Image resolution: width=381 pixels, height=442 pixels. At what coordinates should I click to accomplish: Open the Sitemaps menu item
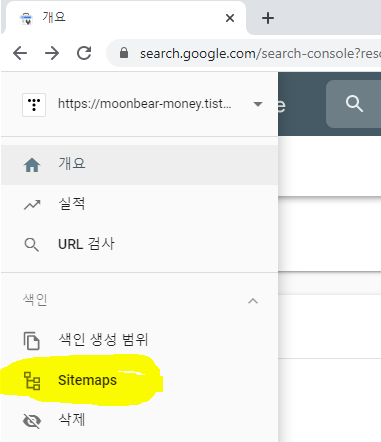(x=139, y=381)
